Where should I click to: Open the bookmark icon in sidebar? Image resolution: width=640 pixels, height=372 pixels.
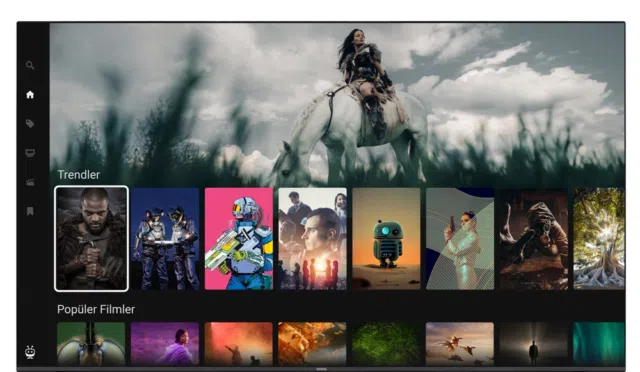30,211
